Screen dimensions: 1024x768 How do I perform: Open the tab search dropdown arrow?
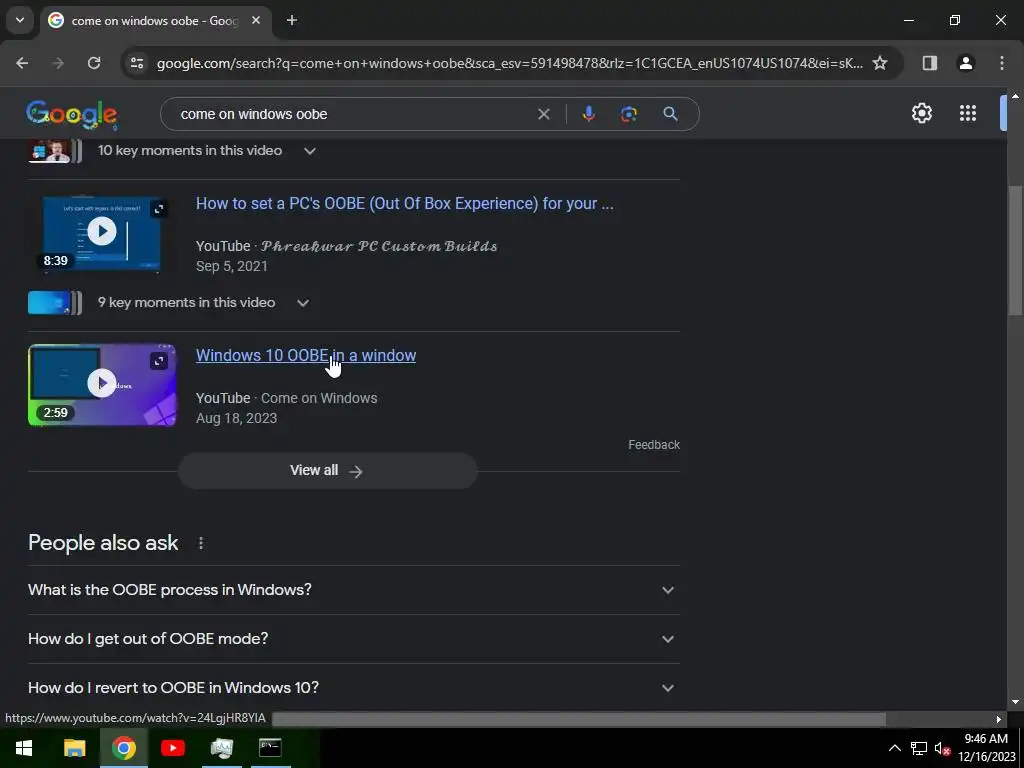click(x=20, y=20)
